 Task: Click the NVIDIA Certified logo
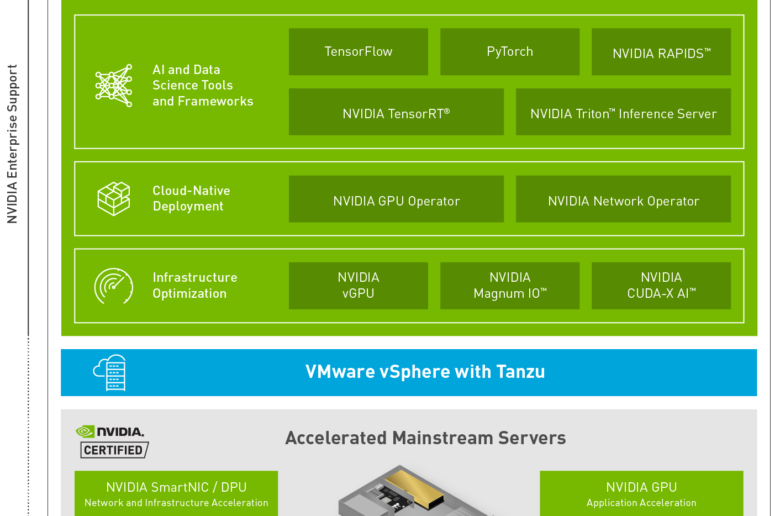click(x=112, y=441)
